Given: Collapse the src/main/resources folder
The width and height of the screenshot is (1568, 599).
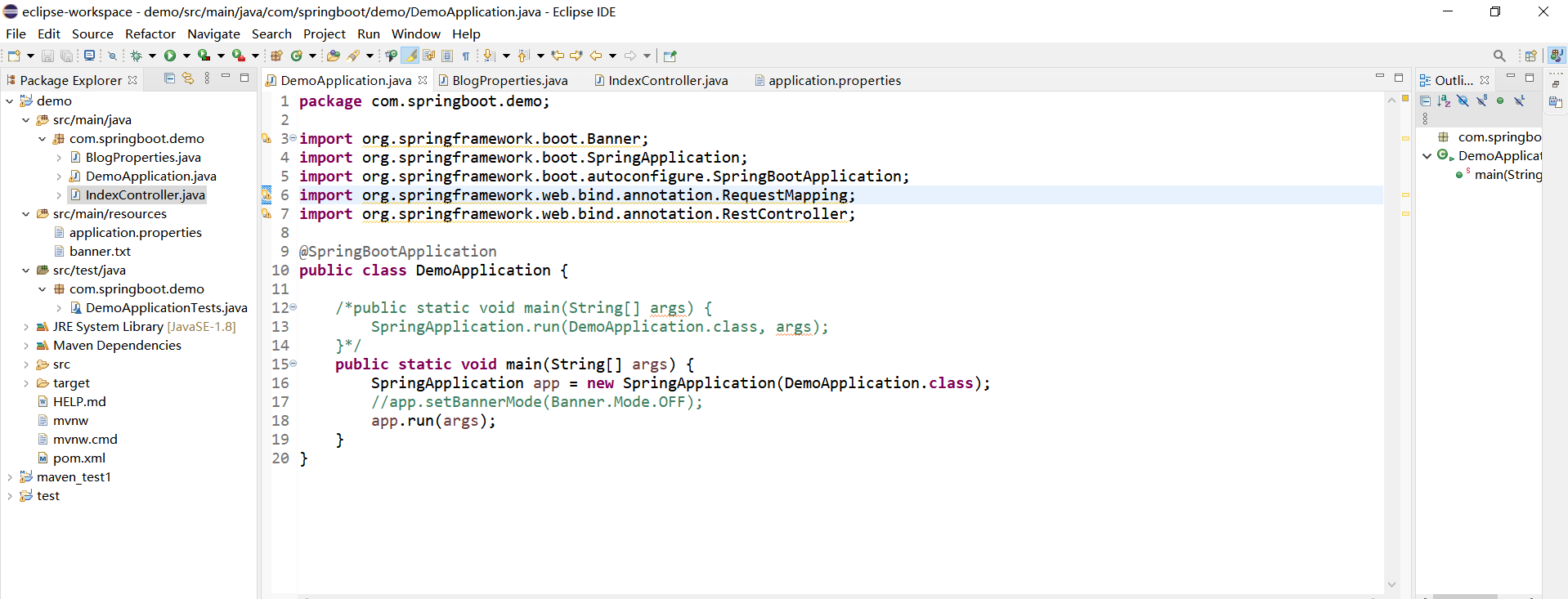Looking at the screenshot, I should coord(25,214).
